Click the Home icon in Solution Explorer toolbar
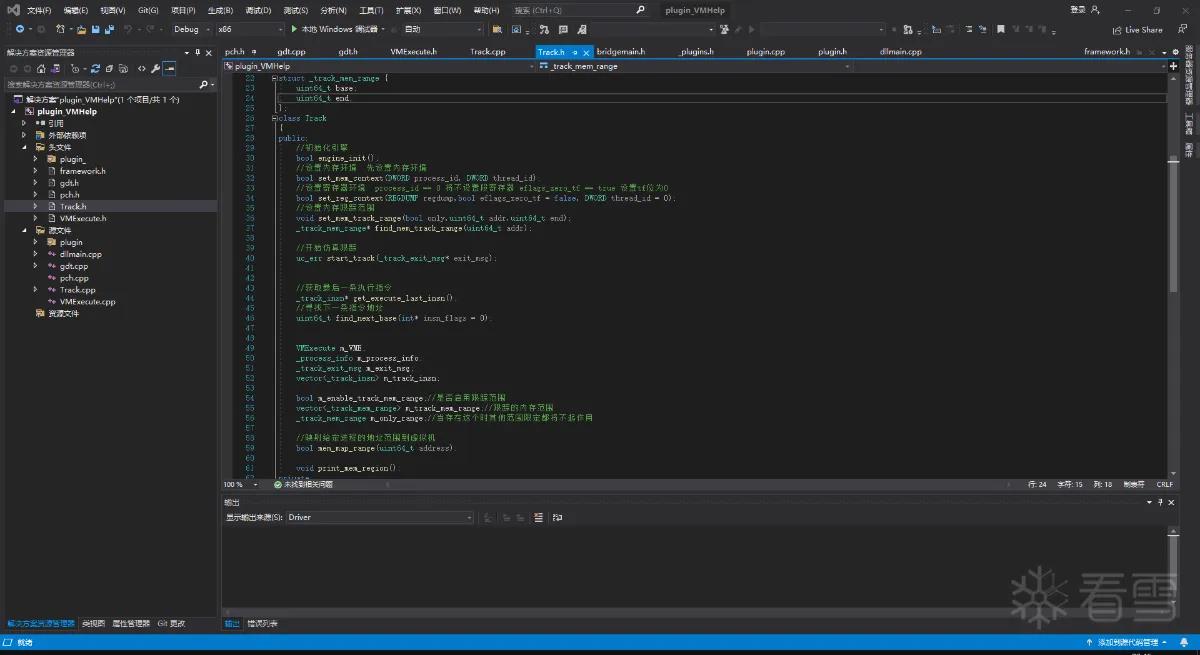 [40, 69]
